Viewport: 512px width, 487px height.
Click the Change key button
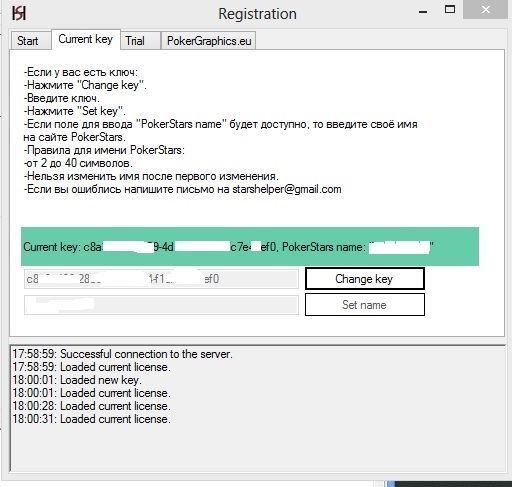(365, 279)
